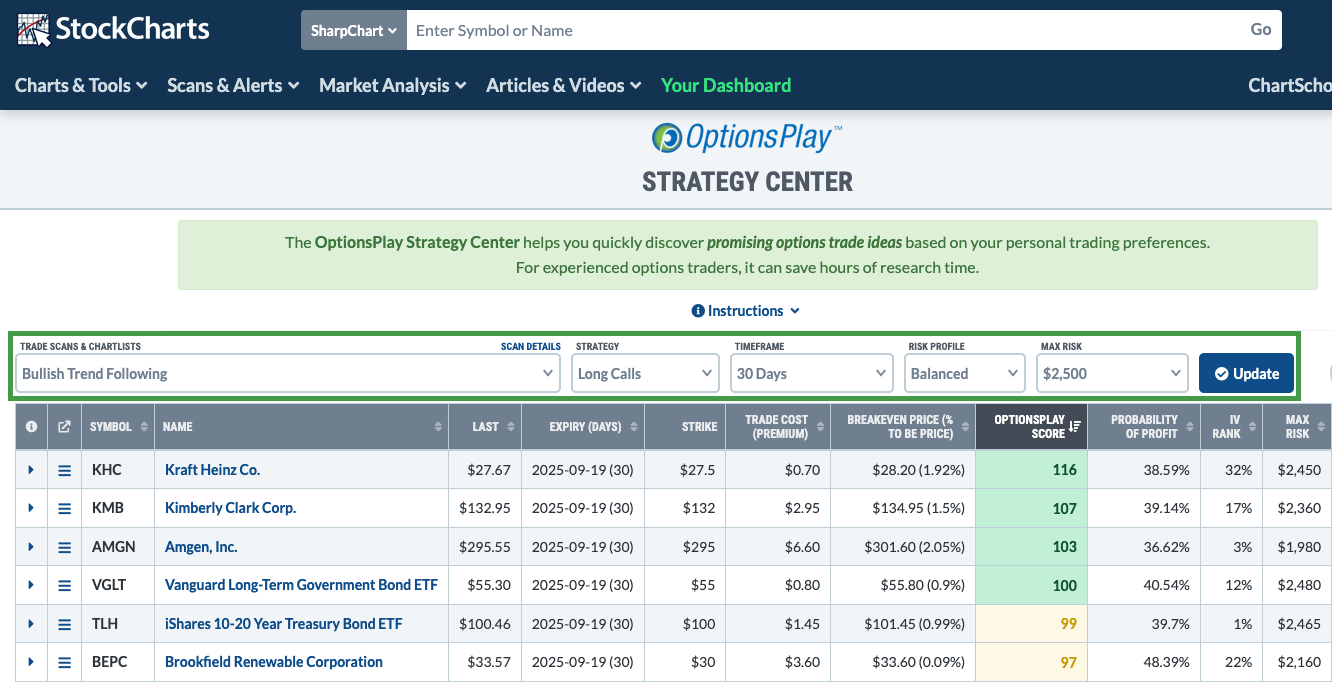Sort table by Last price column
Viewport: 1332px width, 682px height.
coord(483,427)
